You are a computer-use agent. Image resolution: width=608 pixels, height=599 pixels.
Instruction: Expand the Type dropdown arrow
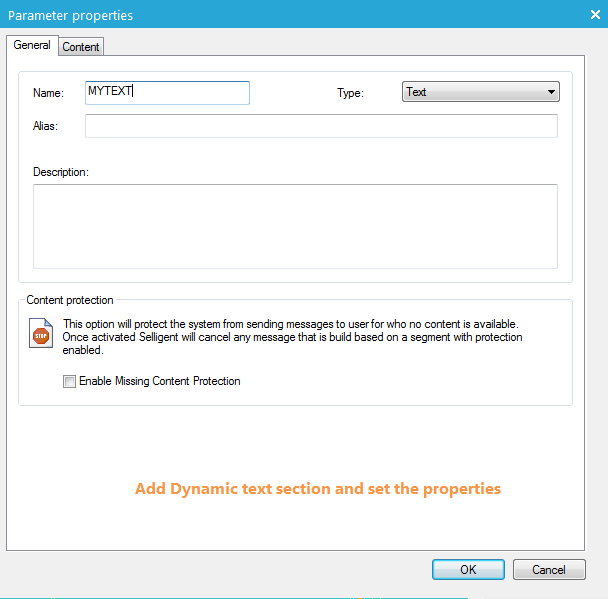click(x=551, y=92)
